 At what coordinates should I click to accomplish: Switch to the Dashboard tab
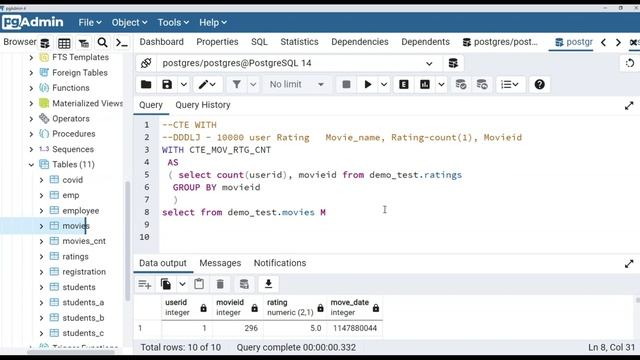pyautogui.click(x=162, y=42)
